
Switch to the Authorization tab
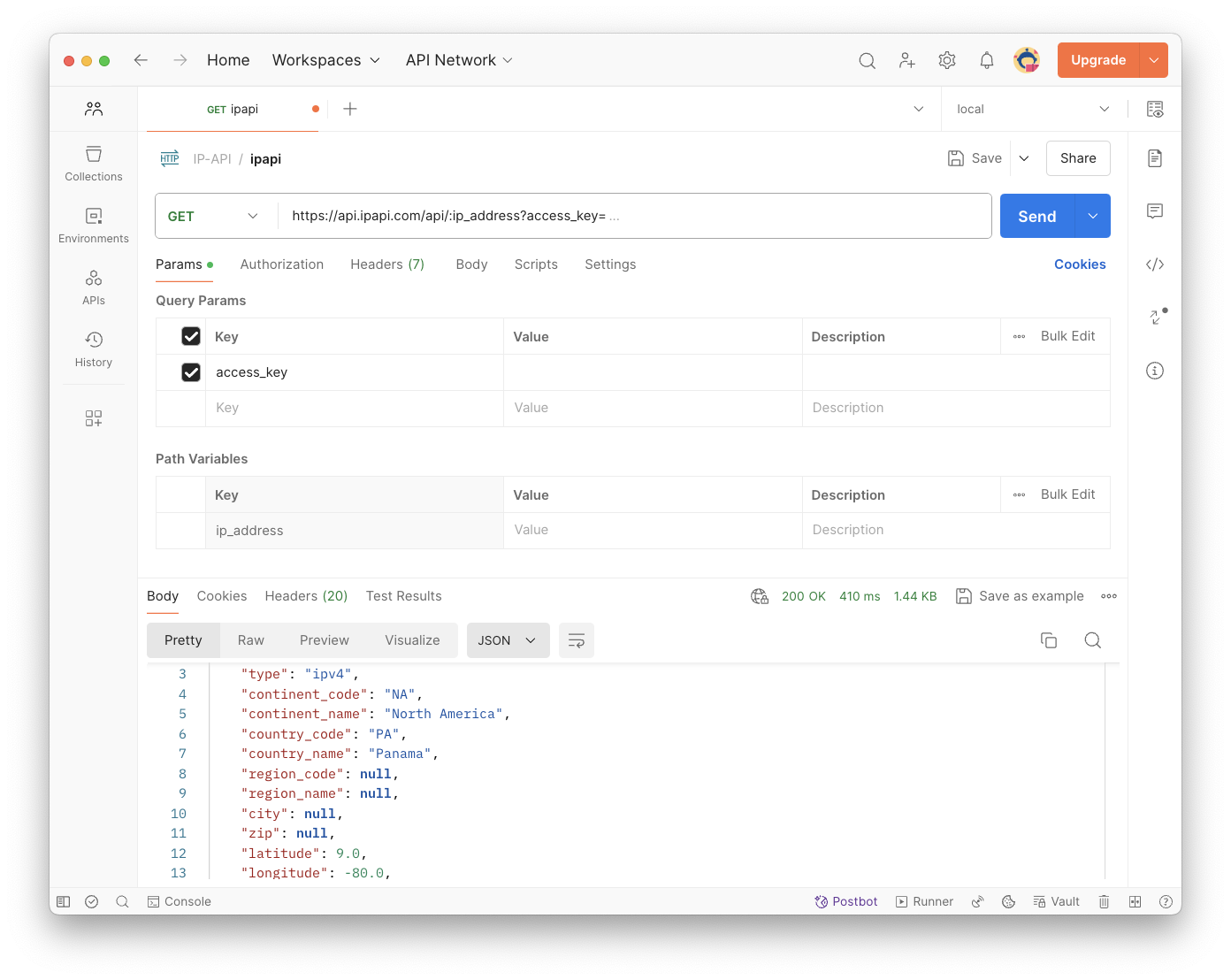[x=281, y=264]
